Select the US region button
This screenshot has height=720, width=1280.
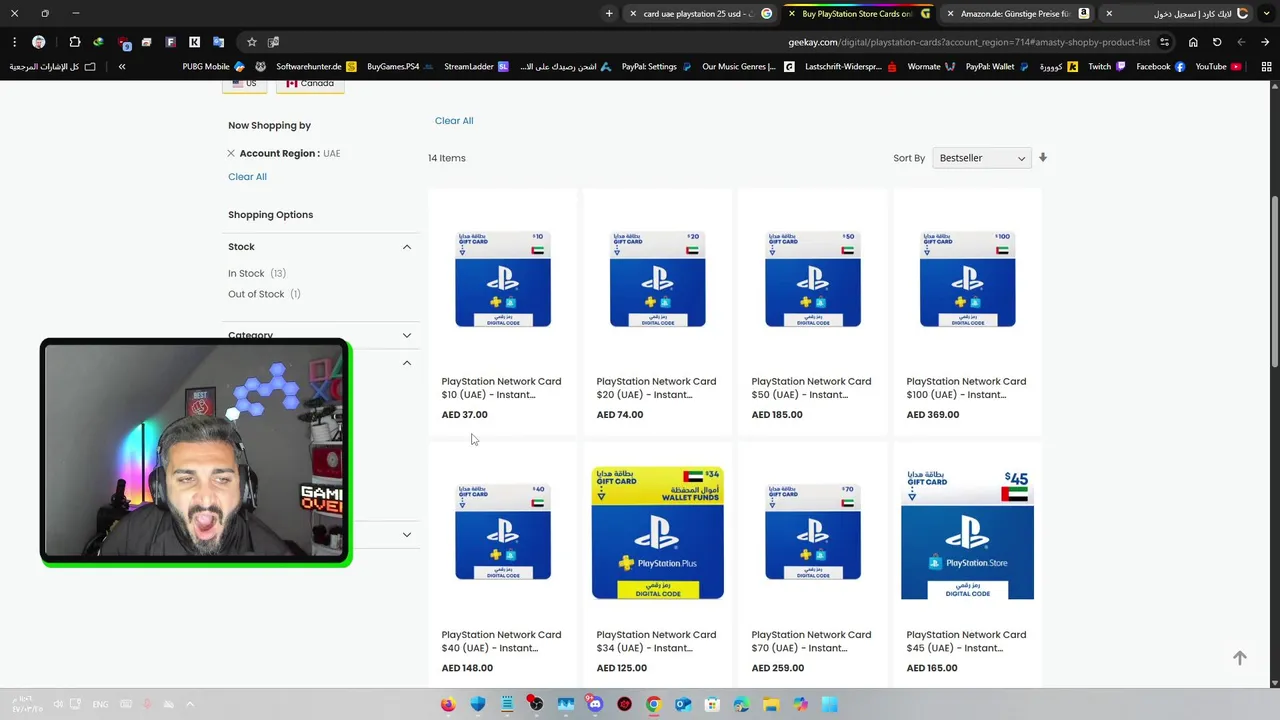pyautogui.click(x=245, y=84)
